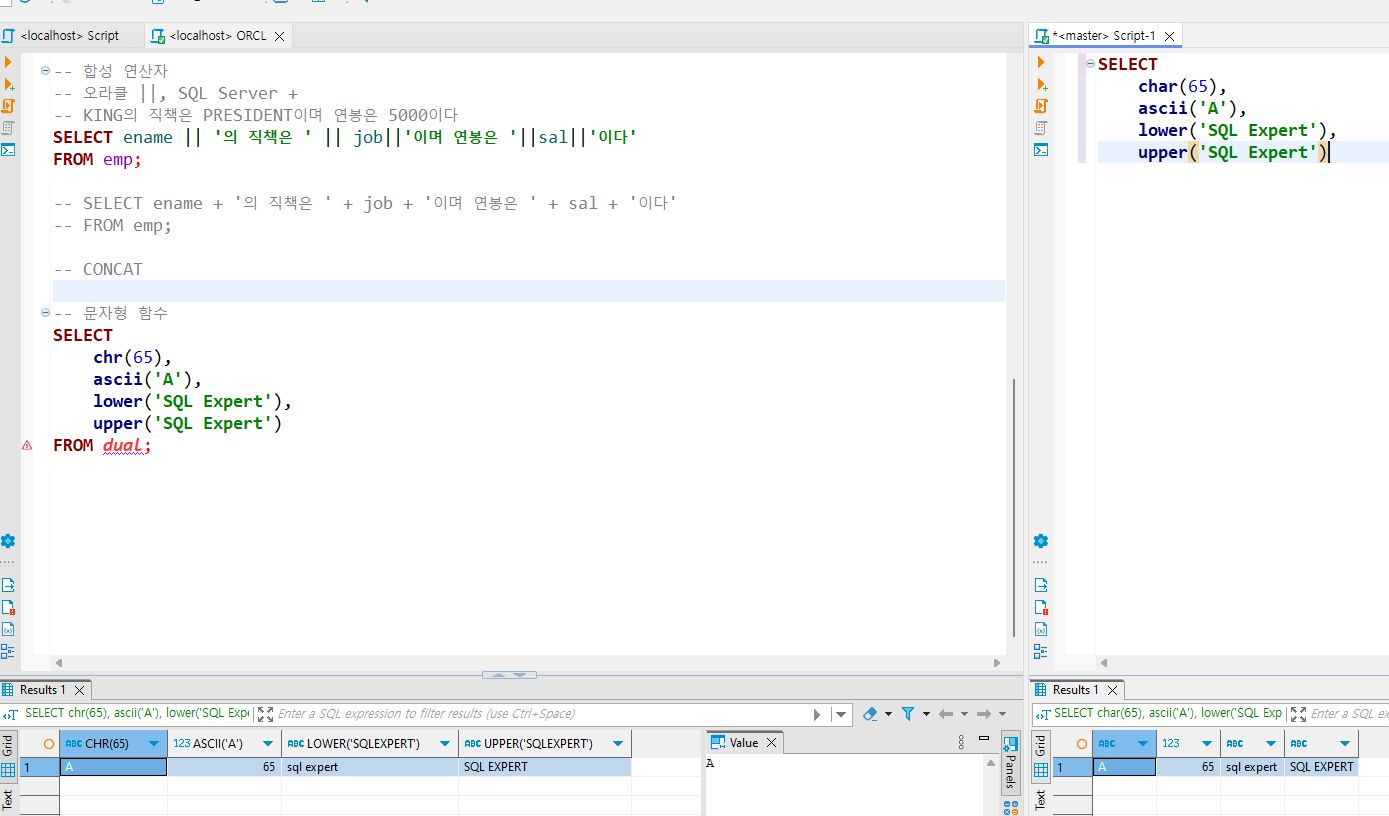Open ASCII('A') column dropdown arrow
Viewport: 1389px width, 816px height.
268,744
